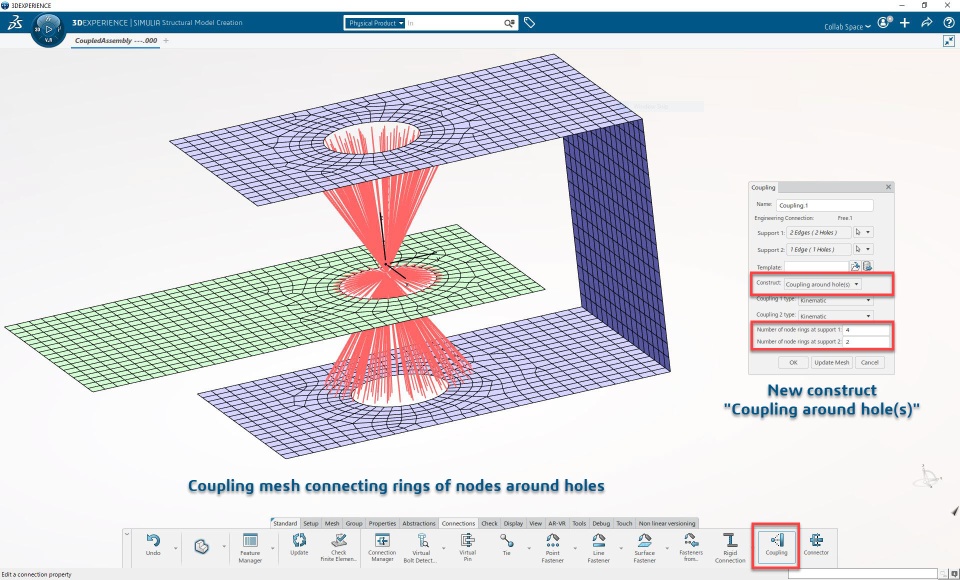Click the Support 1 field '2 Edges'
960x580 pixels.
click(818, 232)
